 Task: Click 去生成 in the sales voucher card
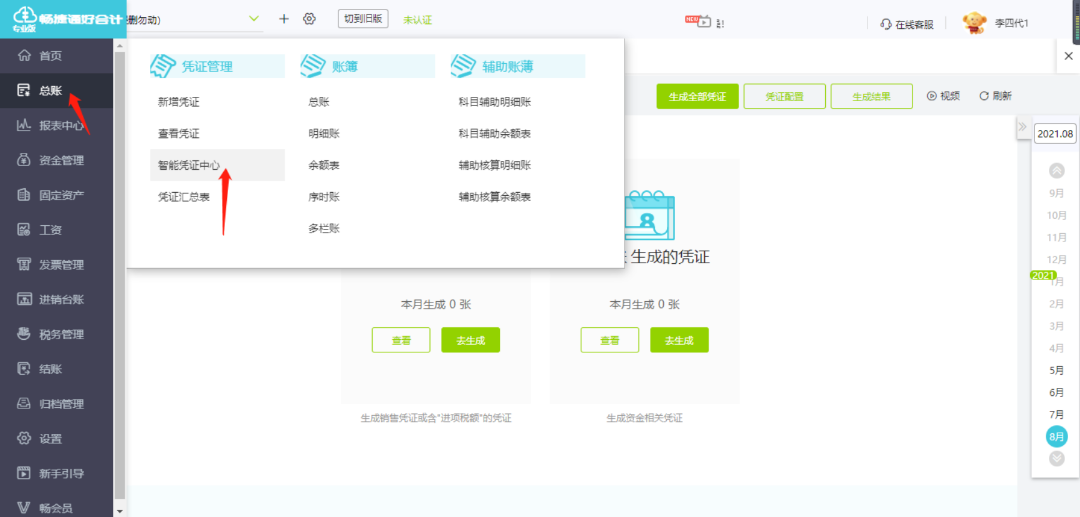point(470,340)
